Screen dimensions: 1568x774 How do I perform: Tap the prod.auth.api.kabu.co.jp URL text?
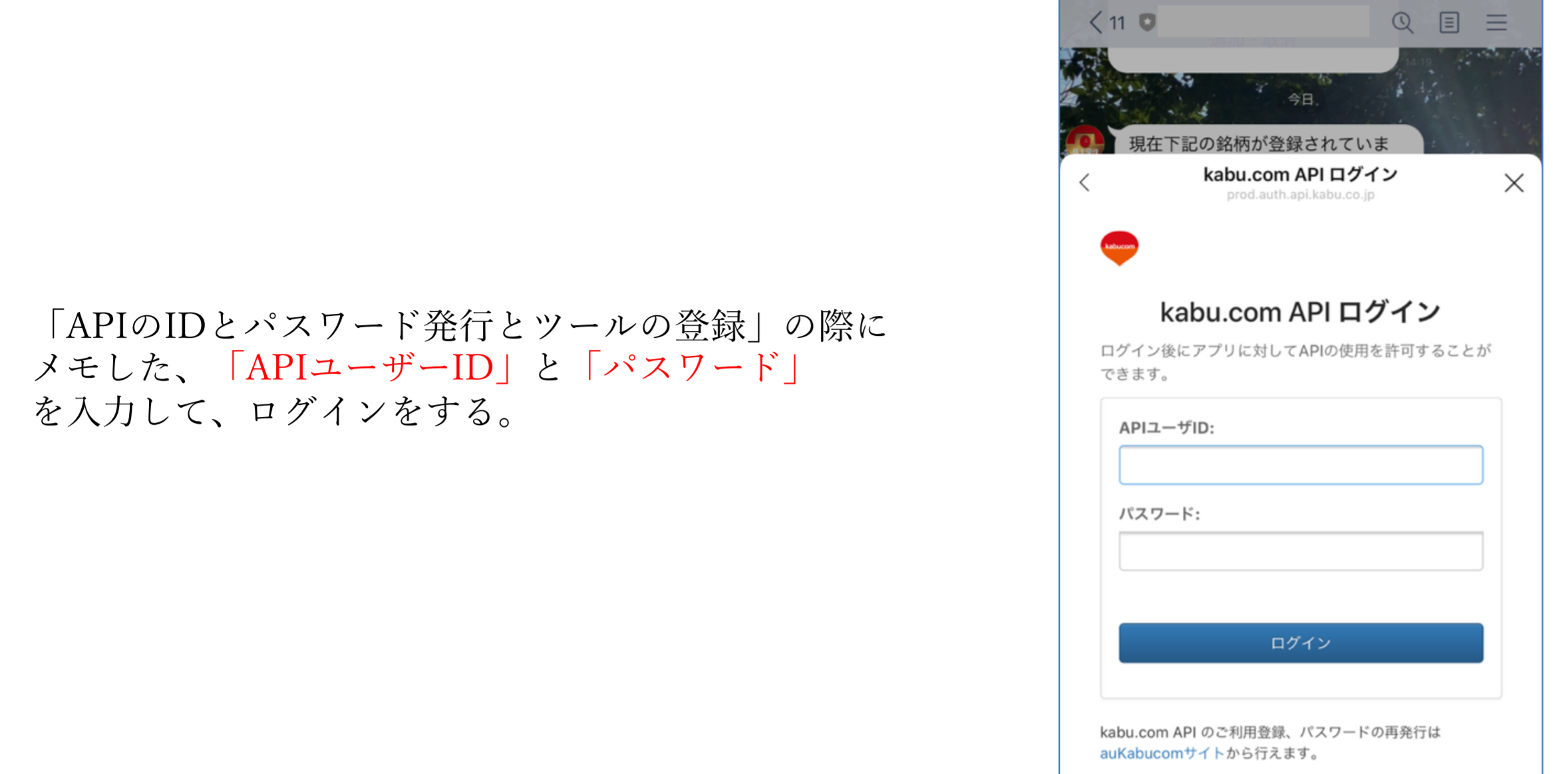coord(1301,195)
